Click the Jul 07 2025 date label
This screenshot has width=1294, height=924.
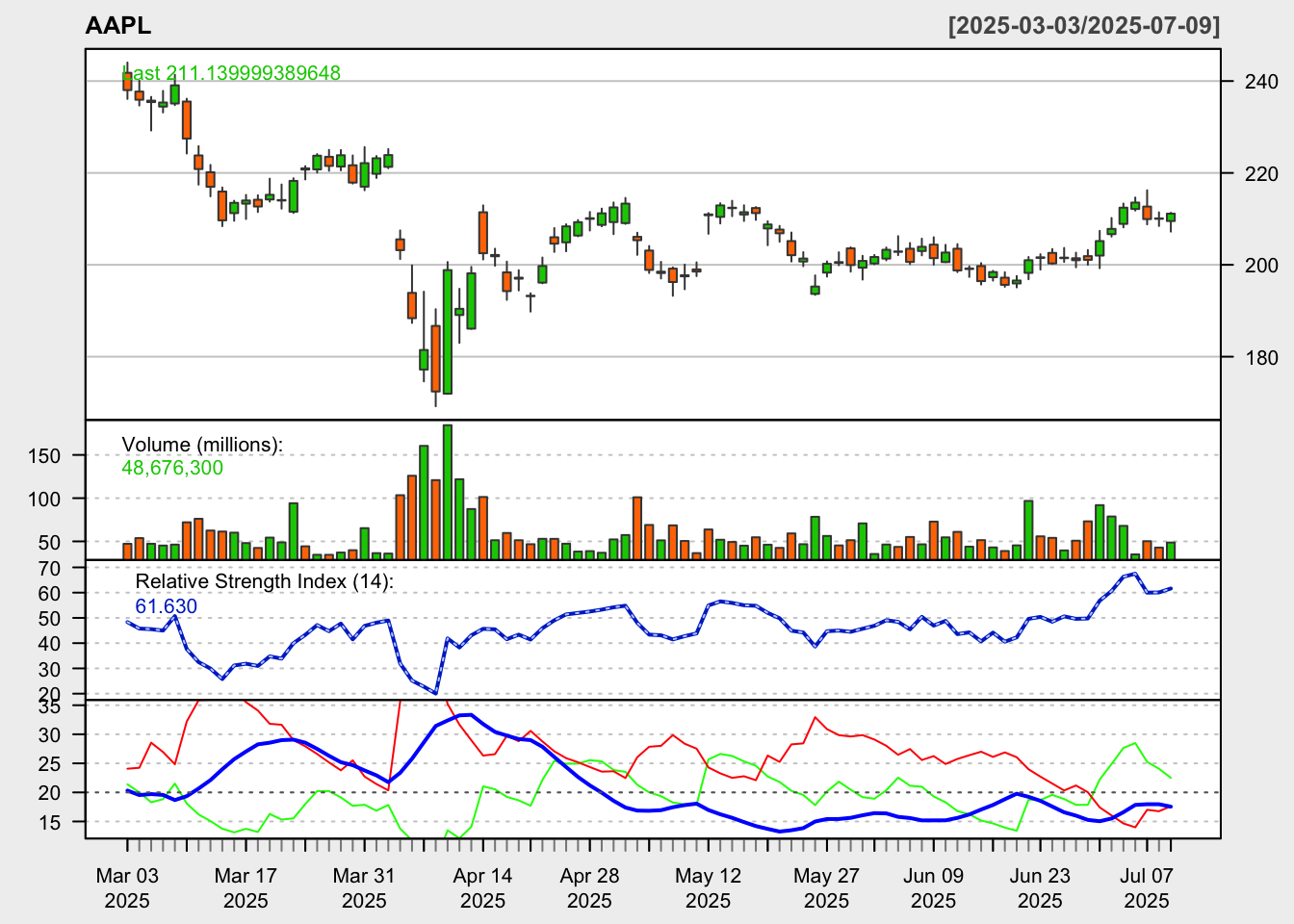coord(1147,888)
